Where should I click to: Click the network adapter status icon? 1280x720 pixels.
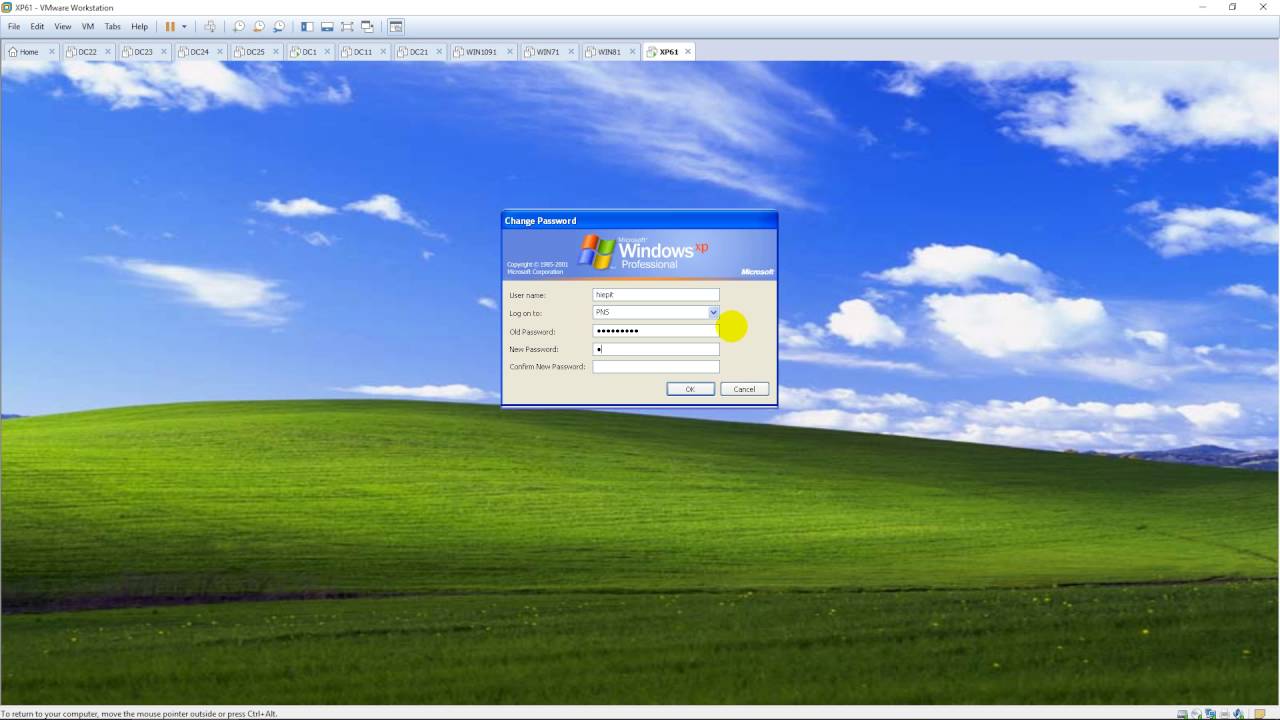[x=1210, y=714]
